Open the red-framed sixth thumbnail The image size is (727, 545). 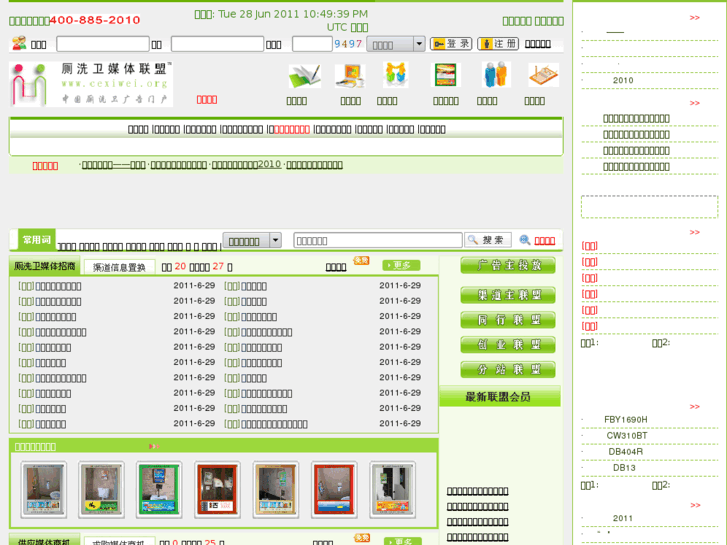[x=334, y=490]
